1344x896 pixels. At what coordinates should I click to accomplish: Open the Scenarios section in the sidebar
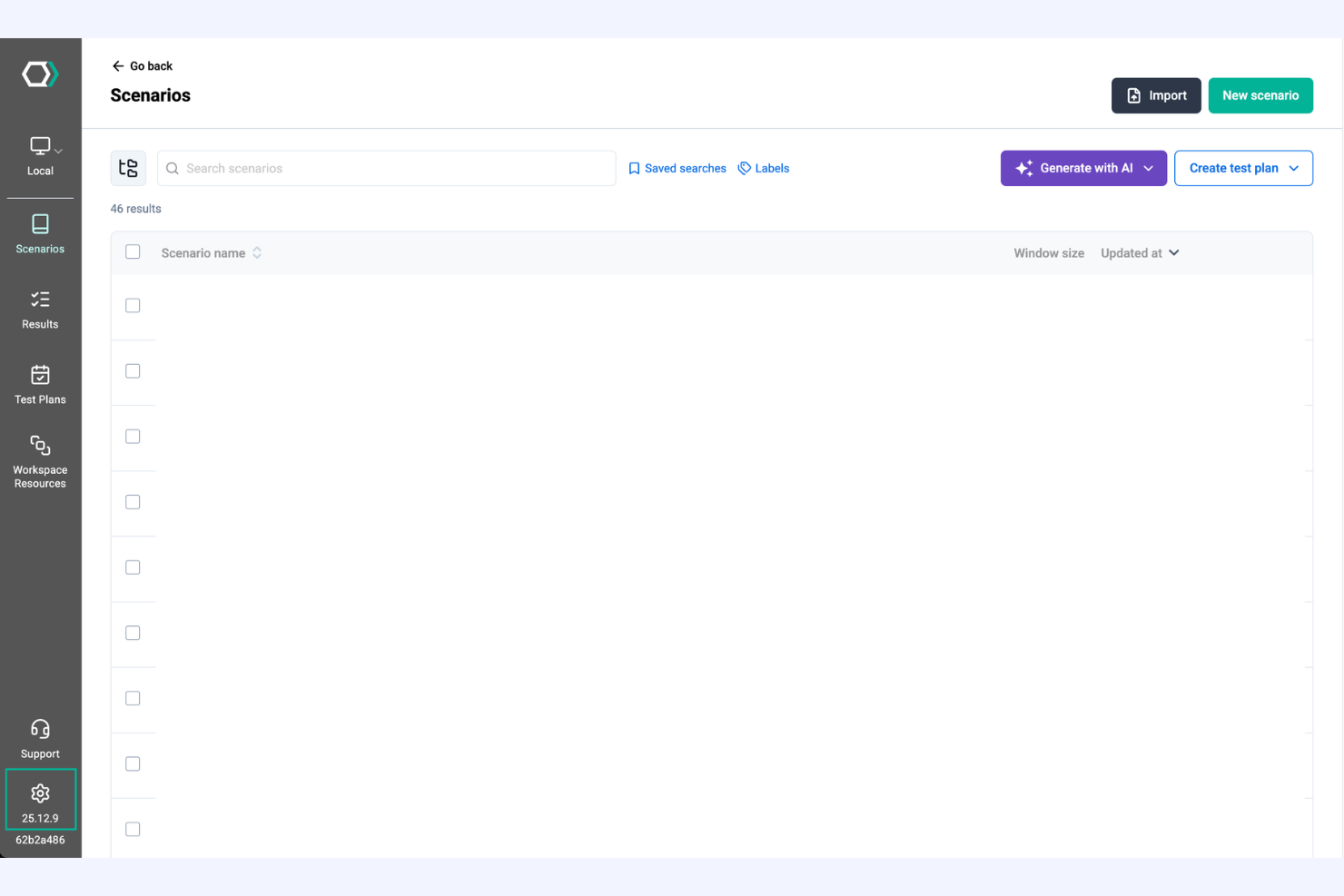tap(40, 234)
